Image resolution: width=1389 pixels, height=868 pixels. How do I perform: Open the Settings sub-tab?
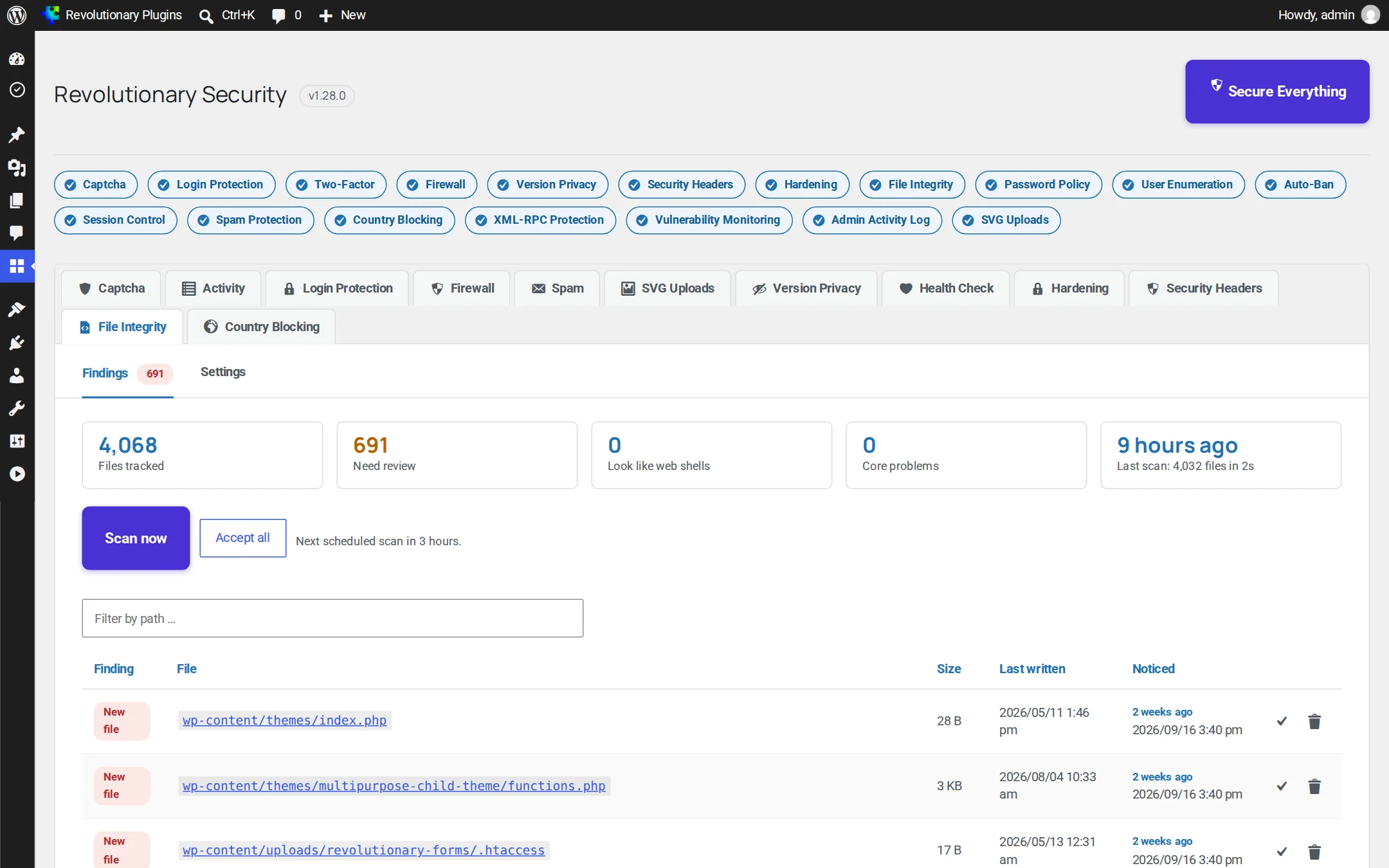222,372
